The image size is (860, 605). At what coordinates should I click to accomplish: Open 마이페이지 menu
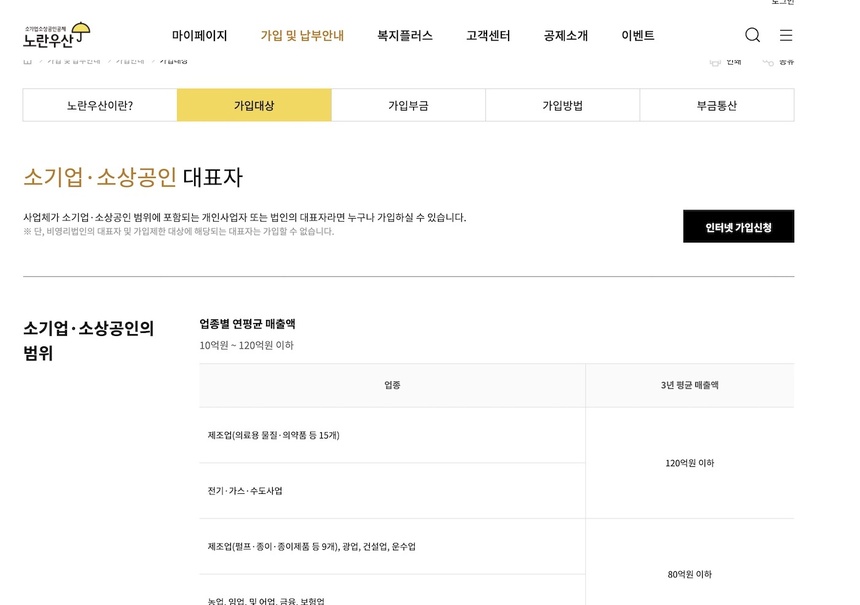tap(200, 36)
